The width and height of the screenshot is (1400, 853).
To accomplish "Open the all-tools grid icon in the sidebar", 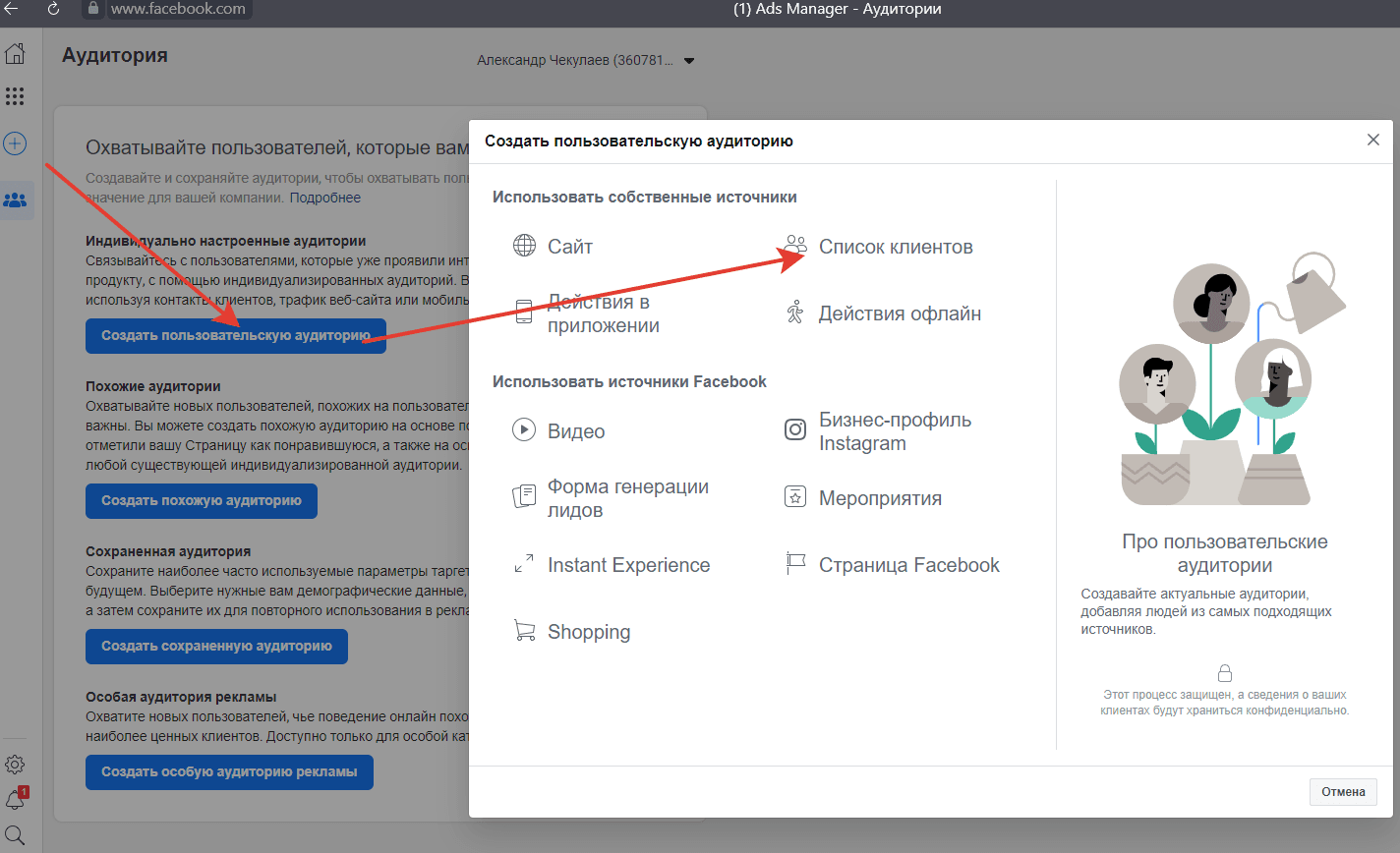I will coord(15,96).
